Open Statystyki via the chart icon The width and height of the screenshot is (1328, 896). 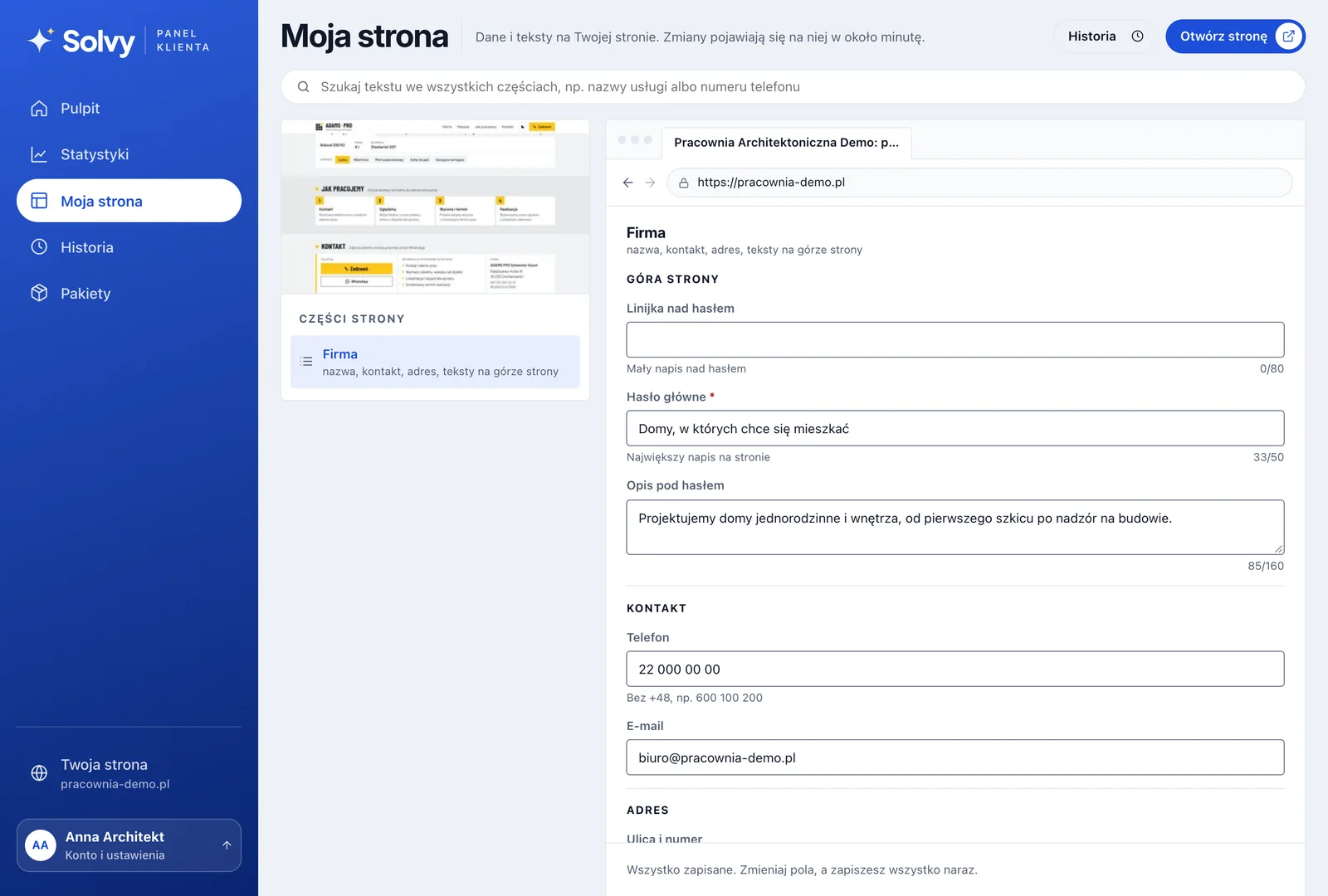[39, 154]
